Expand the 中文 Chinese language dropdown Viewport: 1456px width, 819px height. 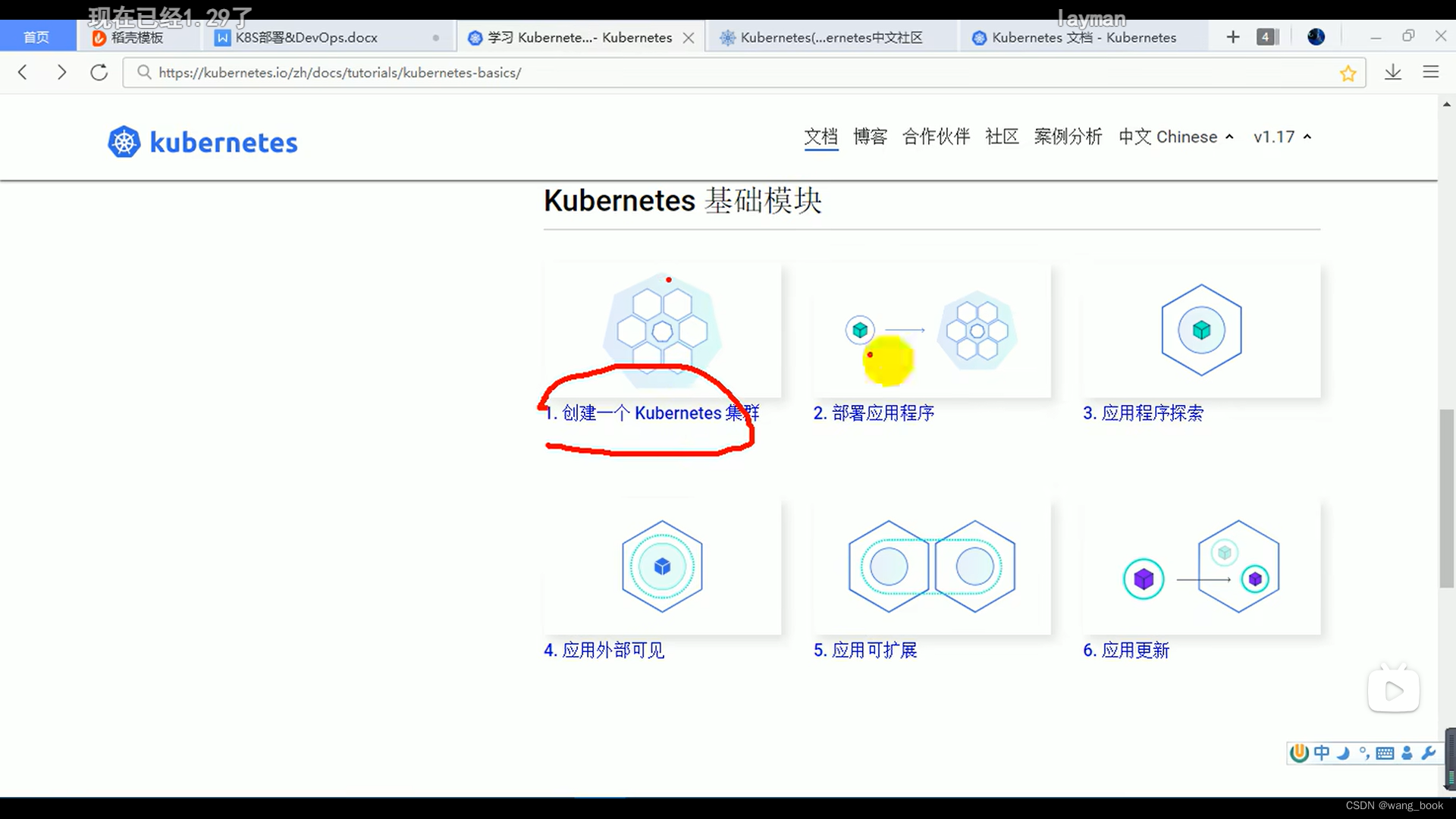tap(1176, 136)
